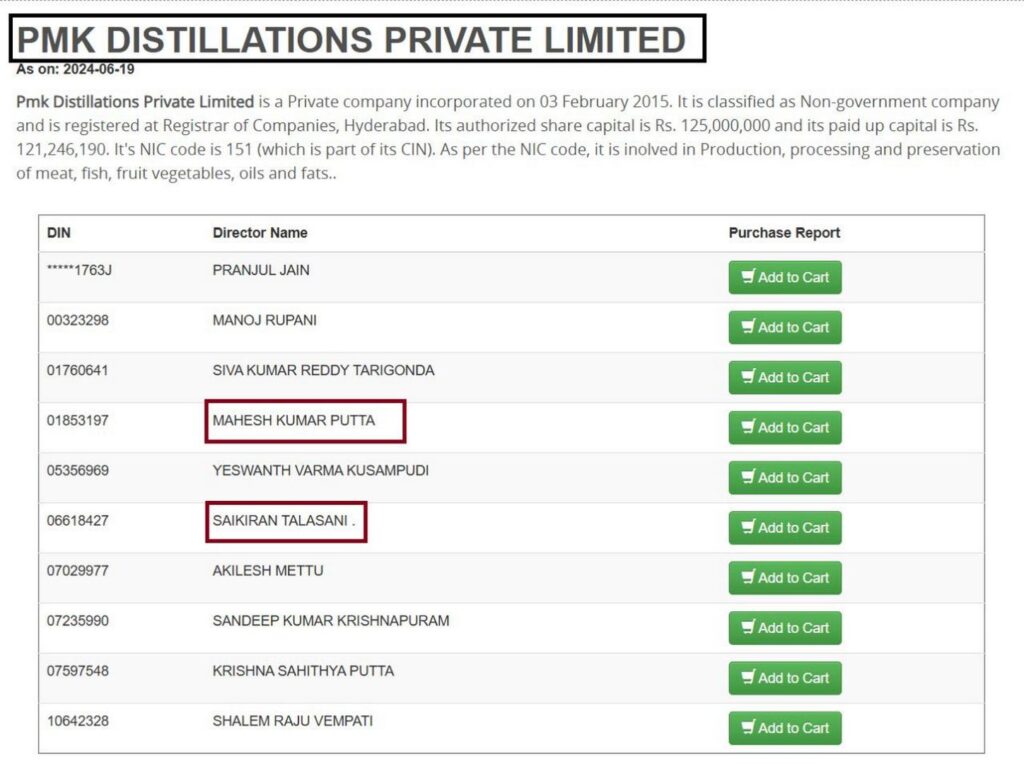Click the director name Saikiran Talasani
The image size is (1024, 764).
click(x=281, y=521)
